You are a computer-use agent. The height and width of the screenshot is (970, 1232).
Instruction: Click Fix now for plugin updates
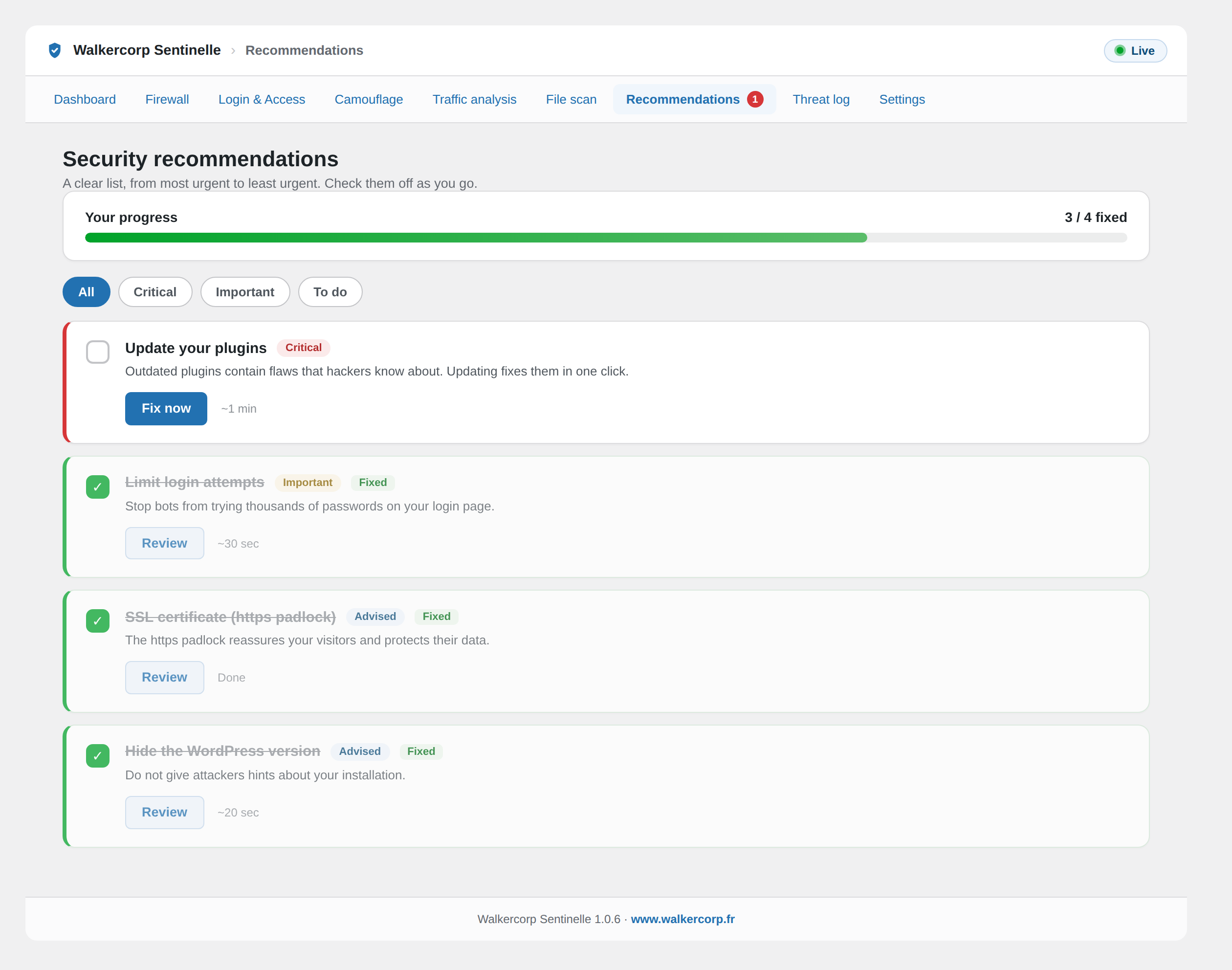(x=166, y=408)
